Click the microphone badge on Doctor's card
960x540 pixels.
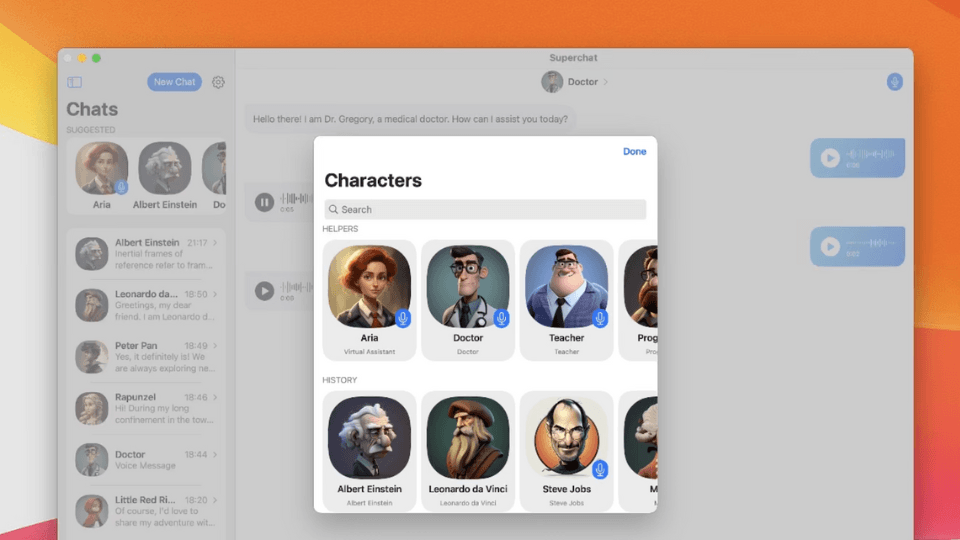pyautogui.click(x=501, y=318)
